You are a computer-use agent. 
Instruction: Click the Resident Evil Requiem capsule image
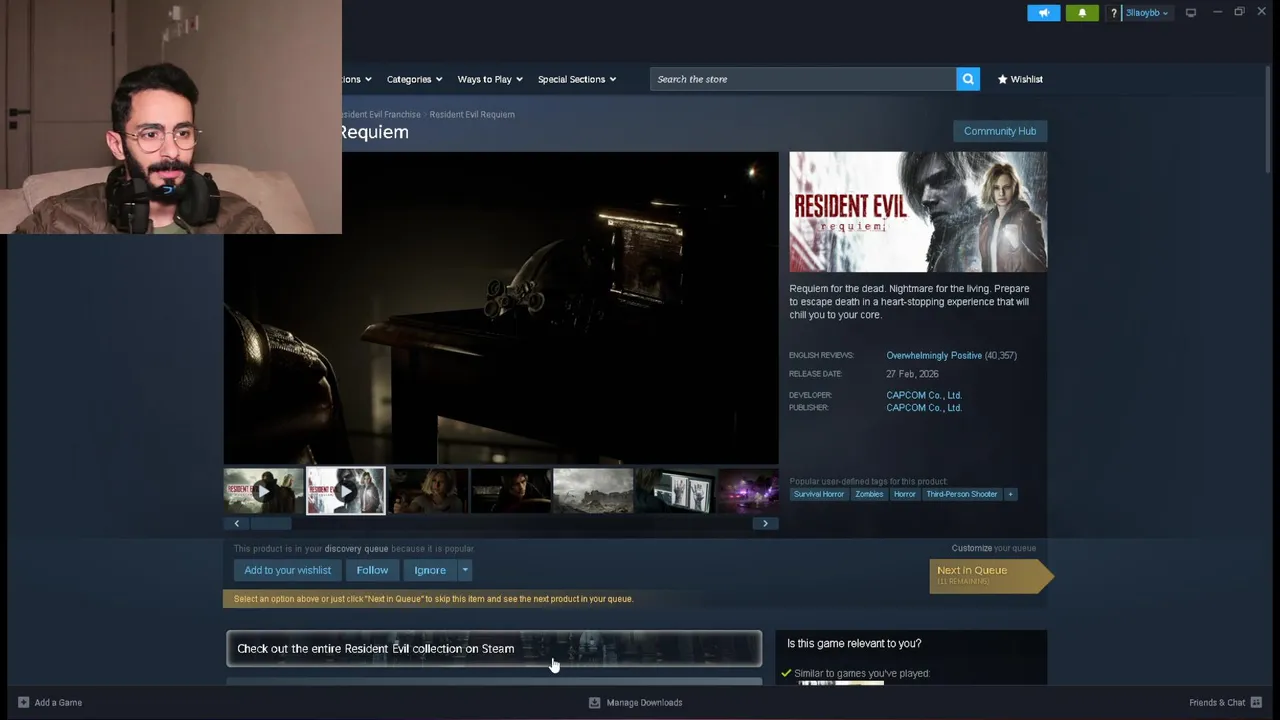pos(918,212)
